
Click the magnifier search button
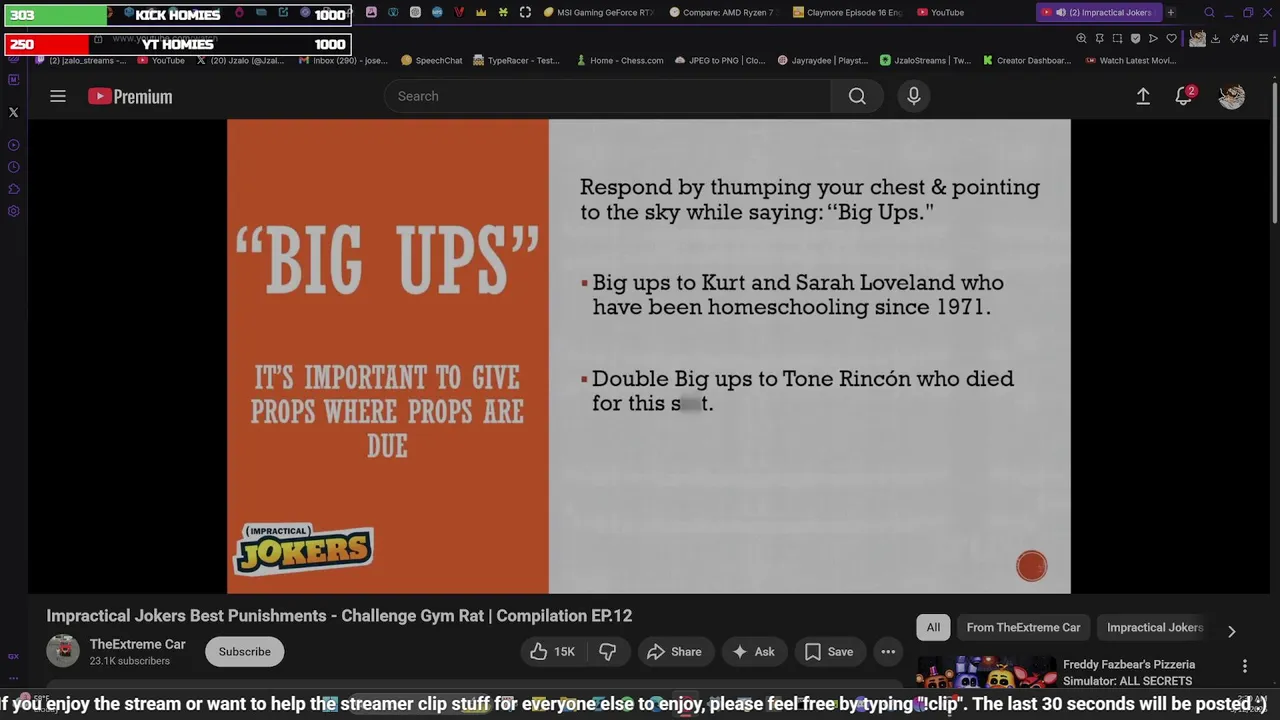coord(857,96)
